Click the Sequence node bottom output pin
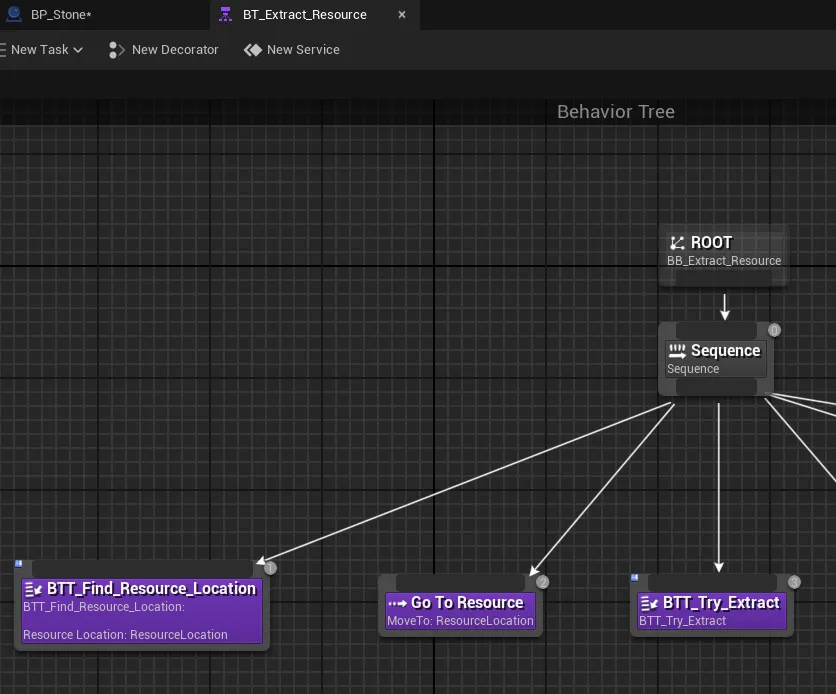836x694 pixels. click(717, 387)
